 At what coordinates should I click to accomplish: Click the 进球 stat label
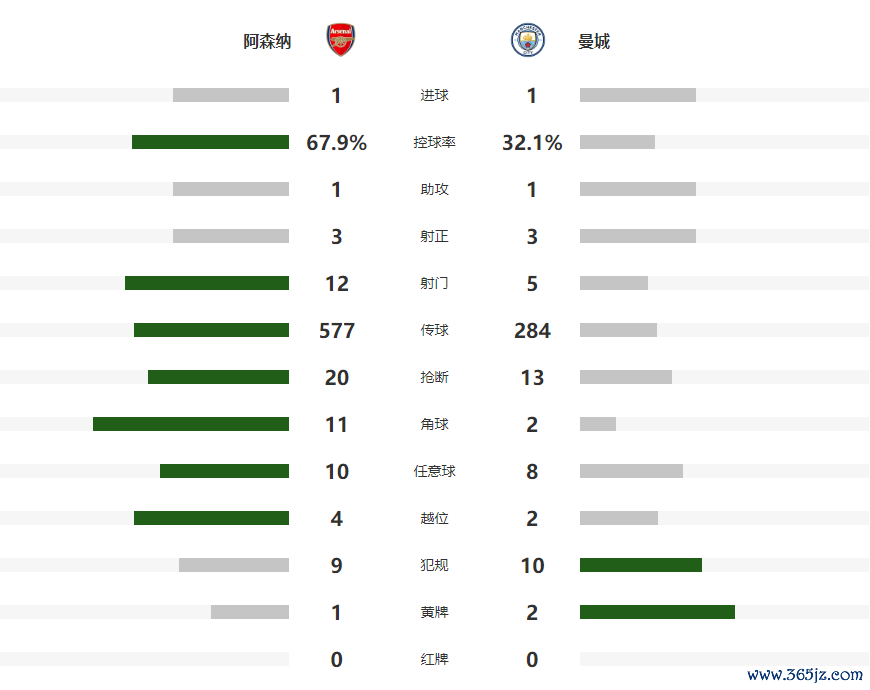434,96
